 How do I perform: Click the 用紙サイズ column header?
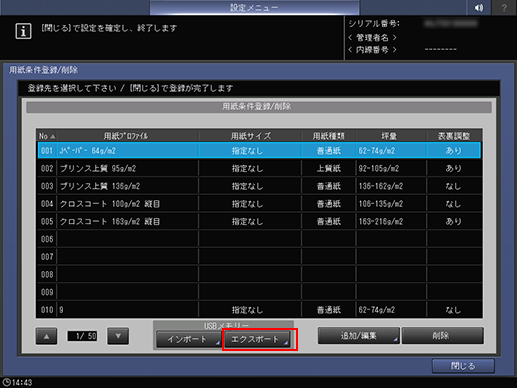[x=250, y=136]
